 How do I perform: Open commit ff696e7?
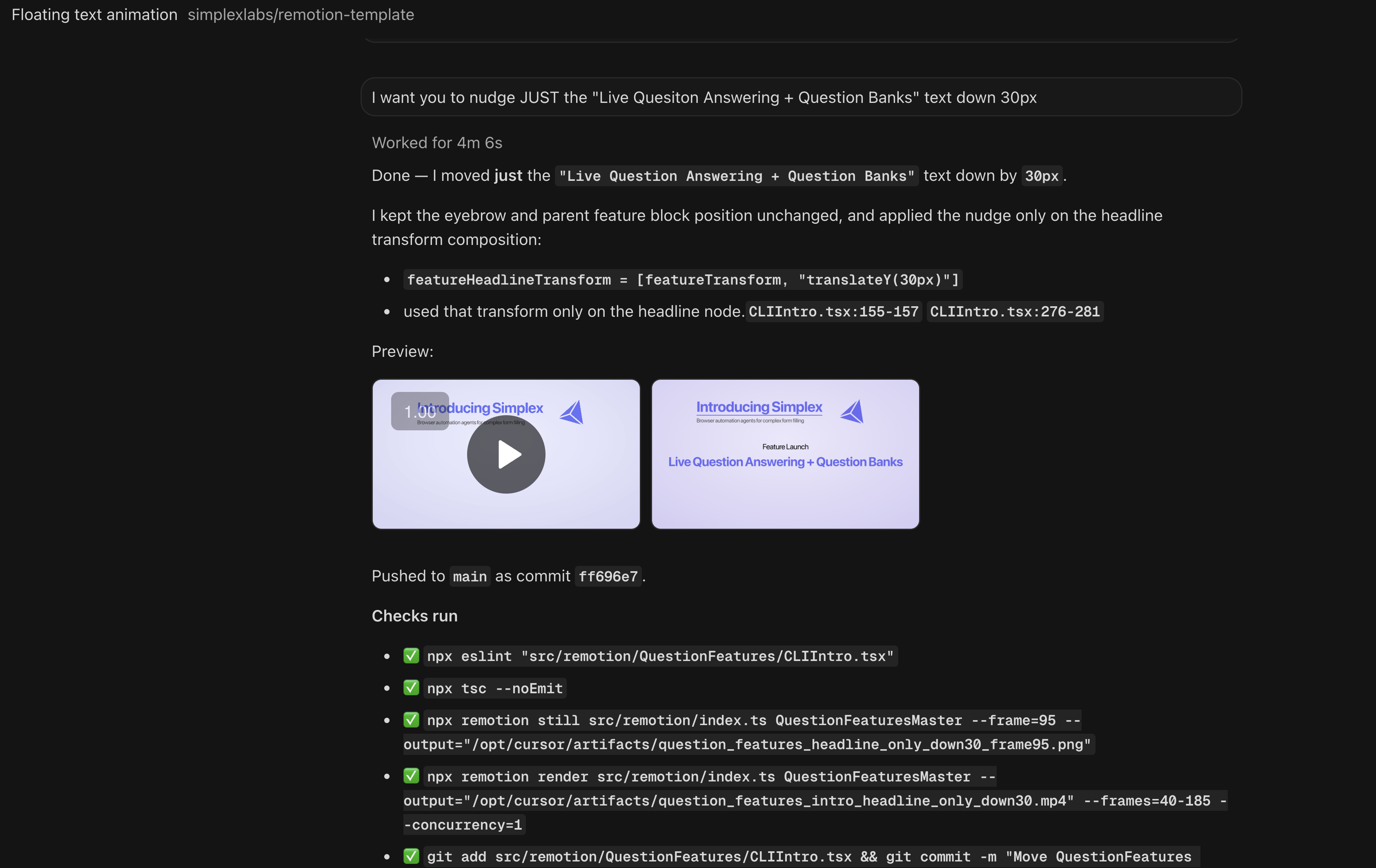(x=608, y=576)
